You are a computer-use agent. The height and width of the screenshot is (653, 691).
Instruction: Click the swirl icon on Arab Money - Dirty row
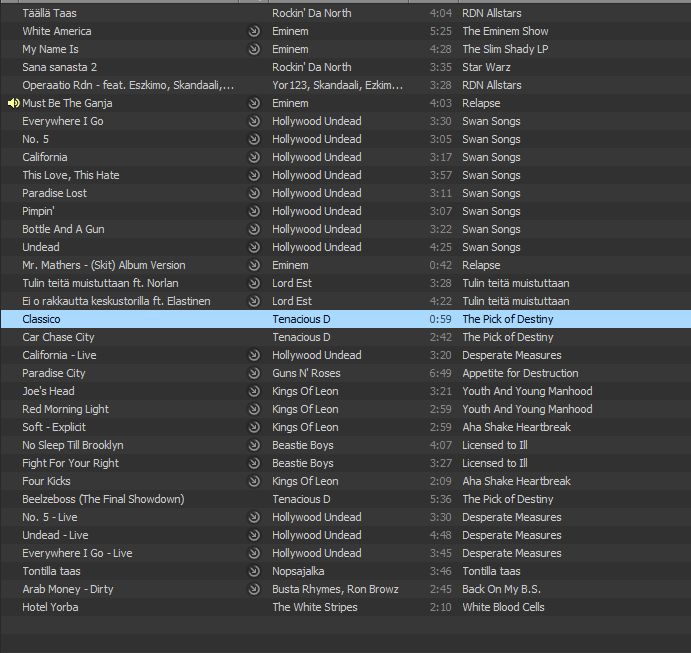254,590
